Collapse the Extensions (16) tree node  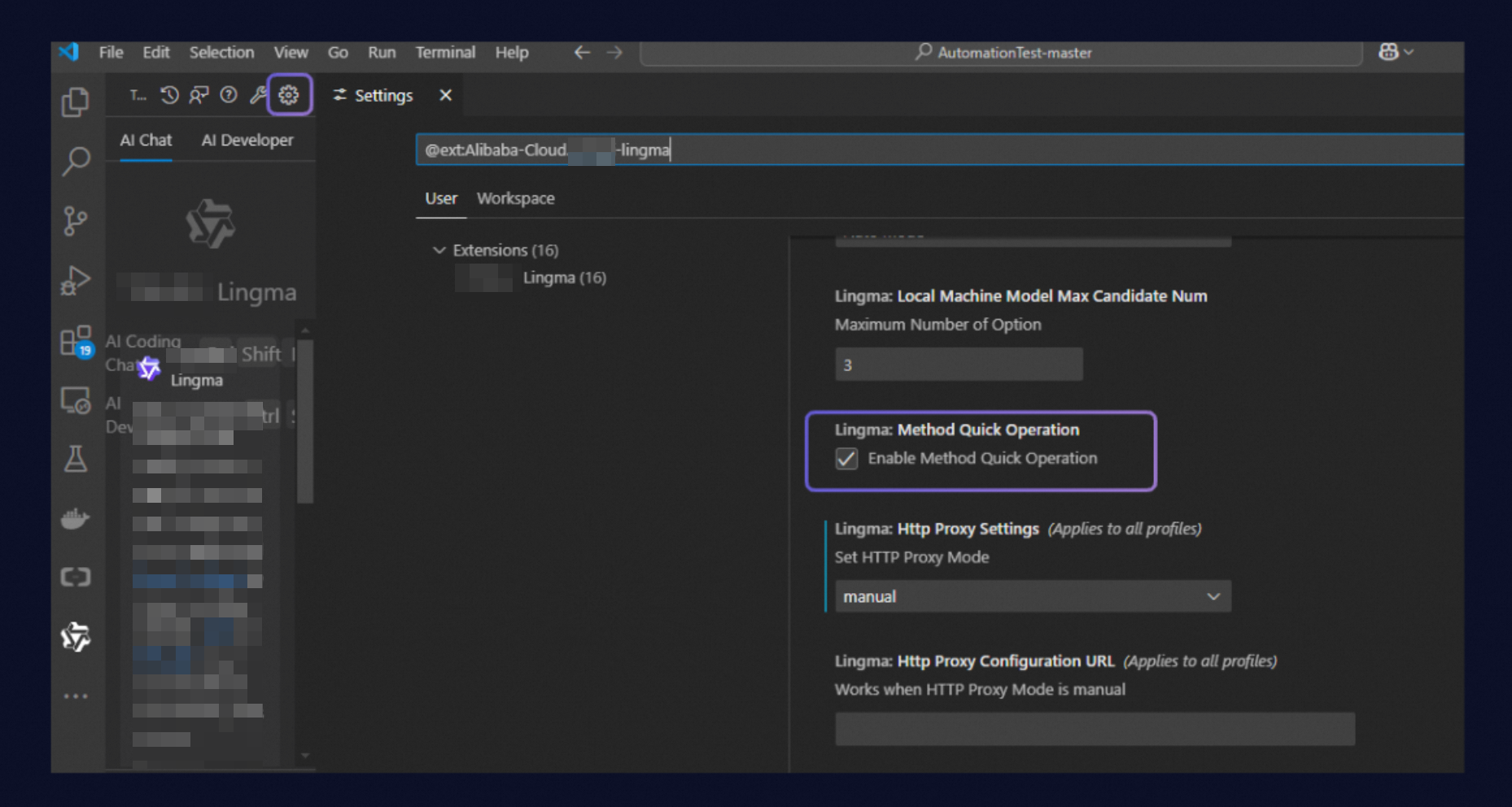(439, 251)
